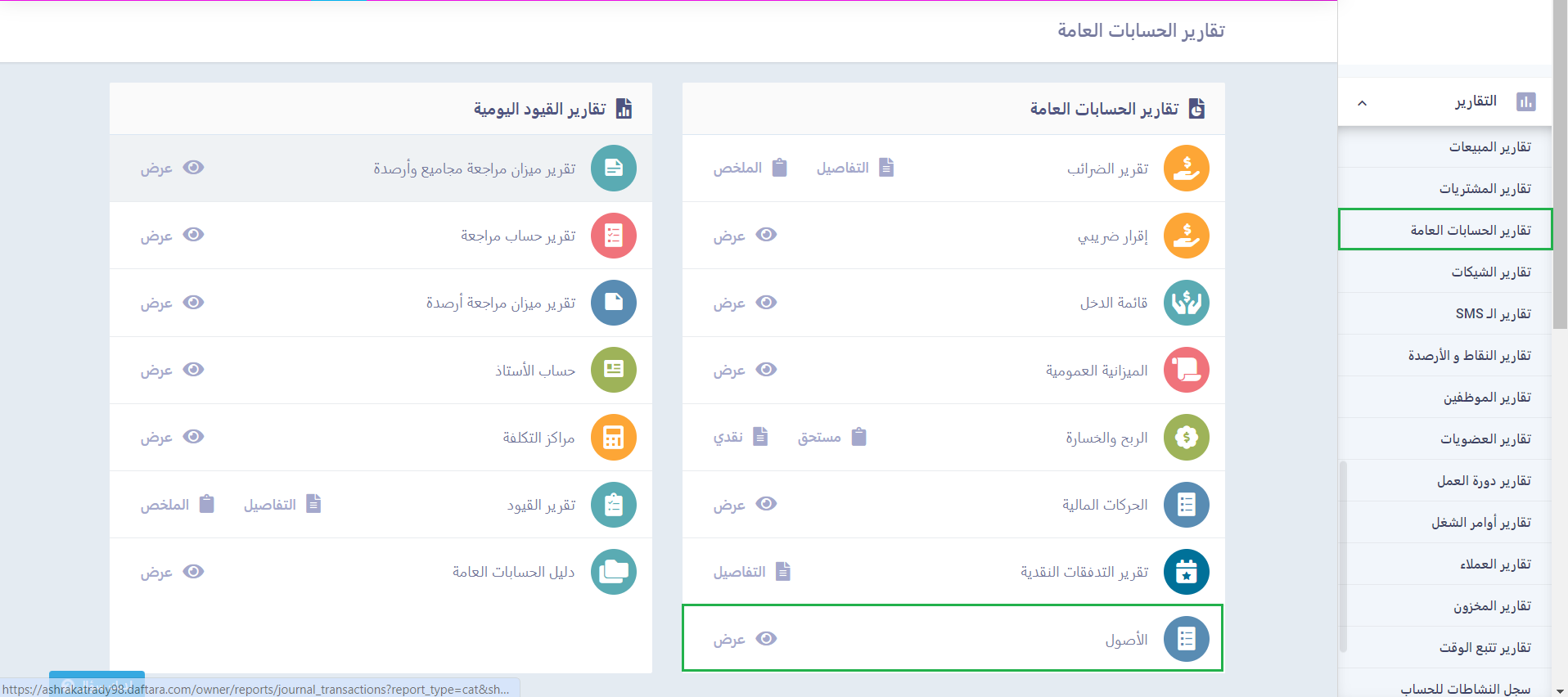The height and width of the screenshot is (697, 1568).
Task: Open tax report Details (التفاصيل) link
Action: click(854, 168)
